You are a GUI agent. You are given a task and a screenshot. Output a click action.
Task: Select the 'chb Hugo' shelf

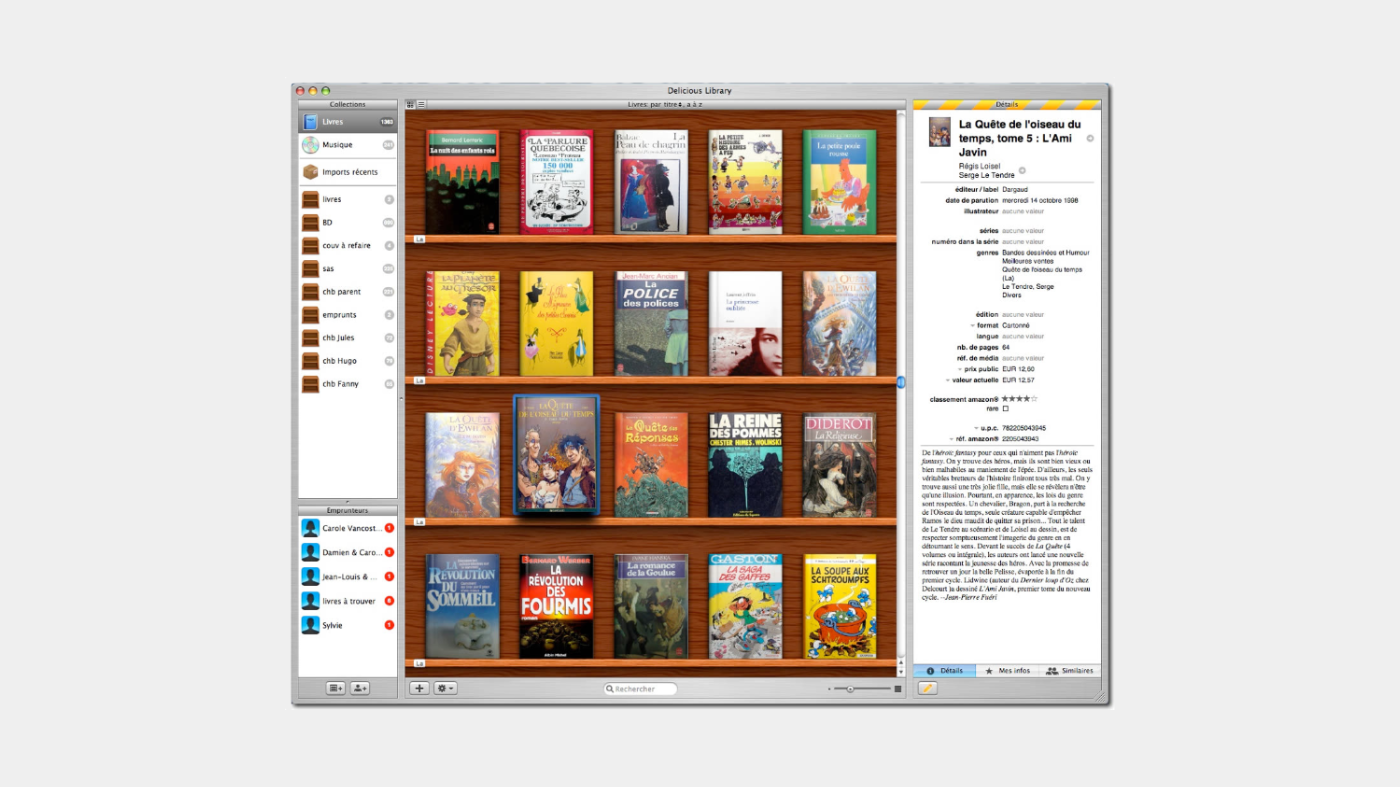[x=347, y=360]
